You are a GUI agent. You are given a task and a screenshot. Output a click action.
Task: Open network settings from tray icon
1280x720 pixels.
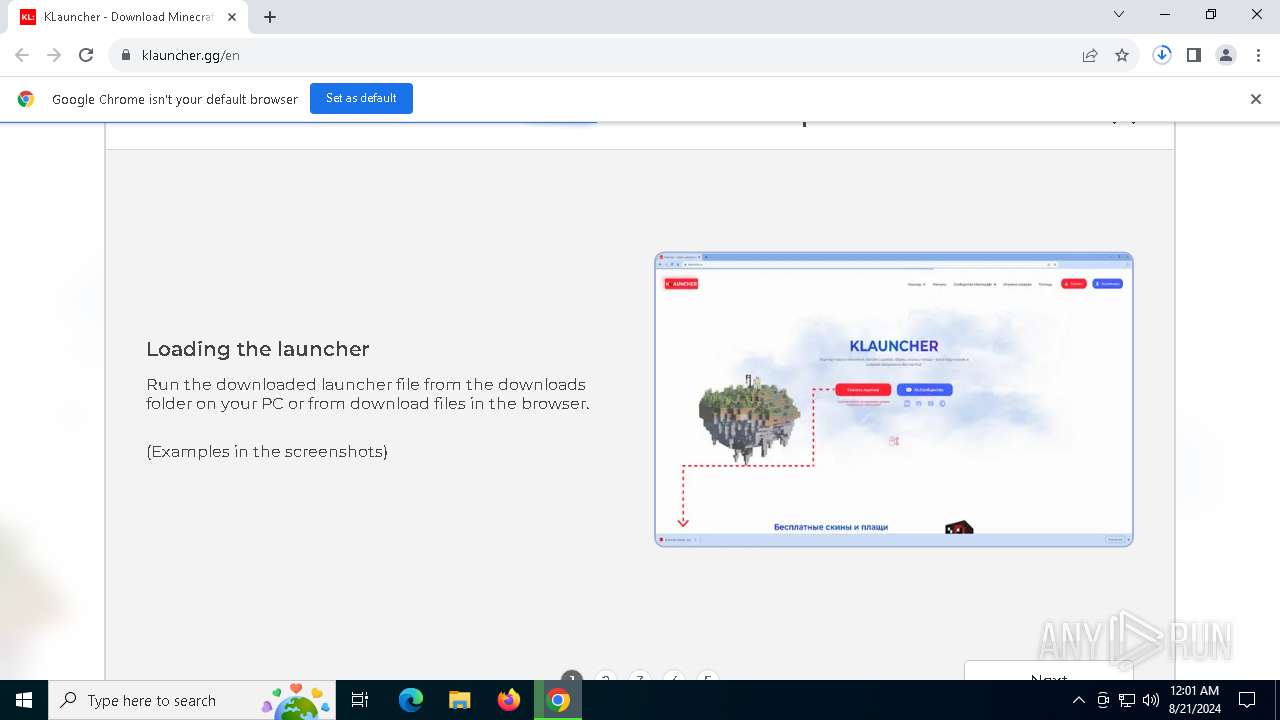click(x=1127, y=700)
